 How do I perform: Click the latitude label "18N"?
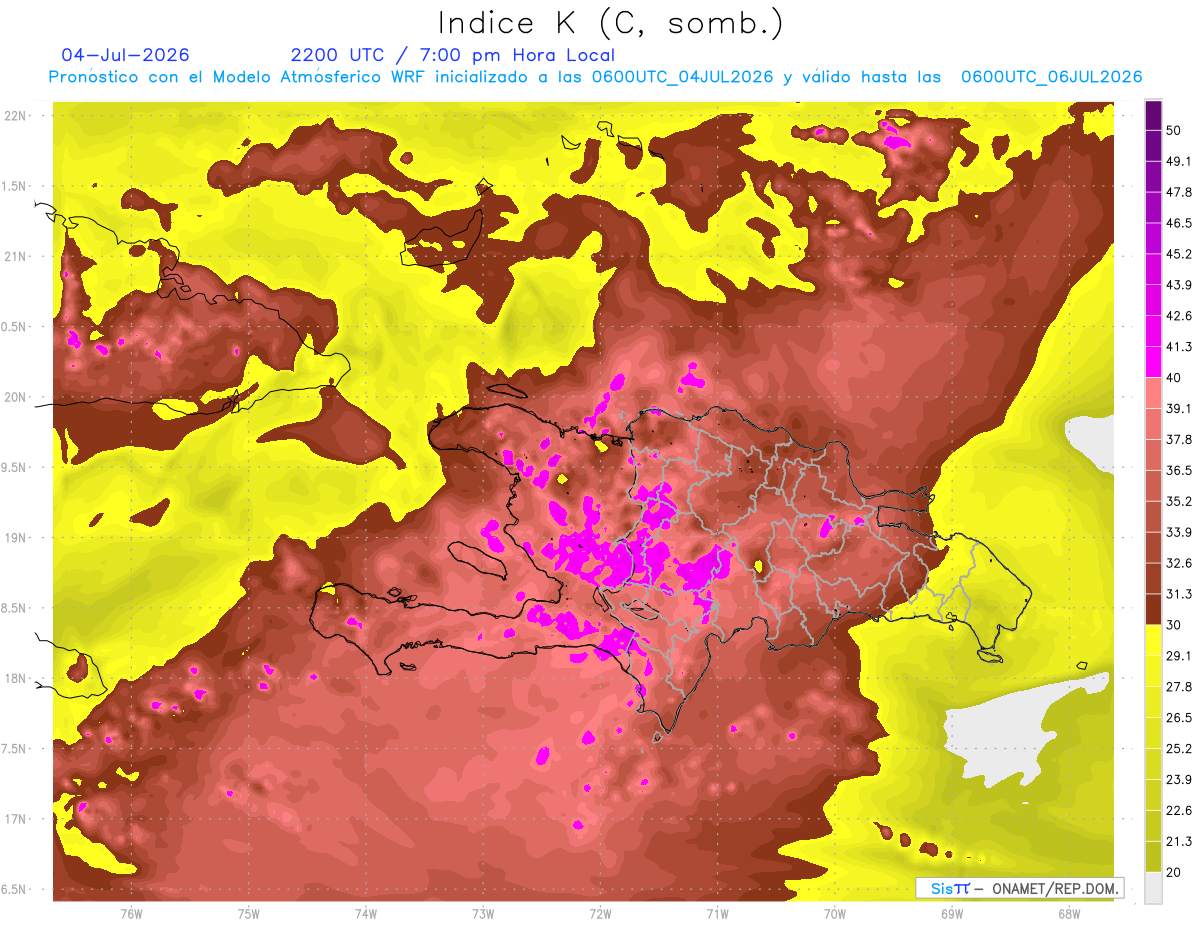click(x=15, y=679)
